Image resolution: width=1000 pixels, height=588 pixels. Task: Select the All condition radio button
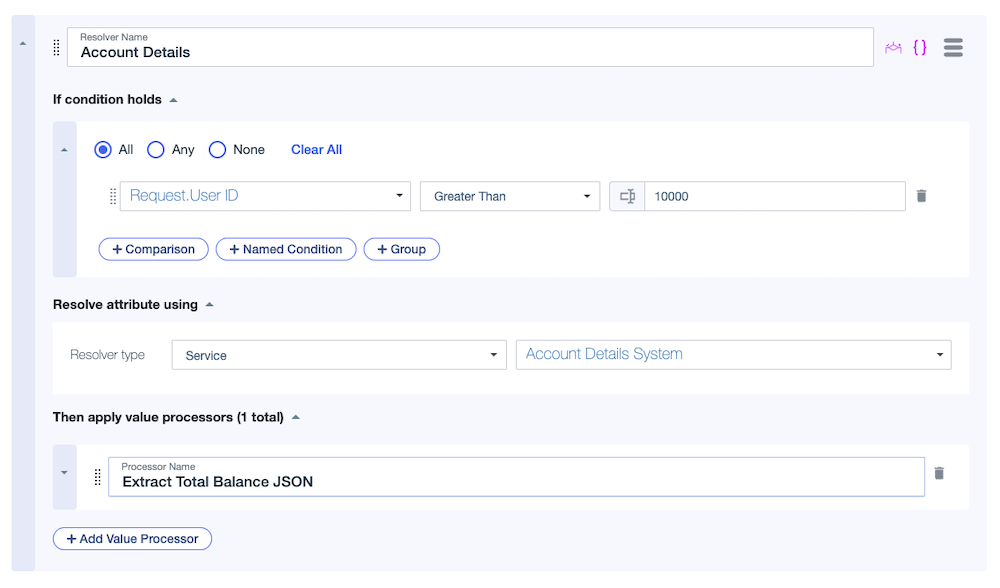[103, 149]
